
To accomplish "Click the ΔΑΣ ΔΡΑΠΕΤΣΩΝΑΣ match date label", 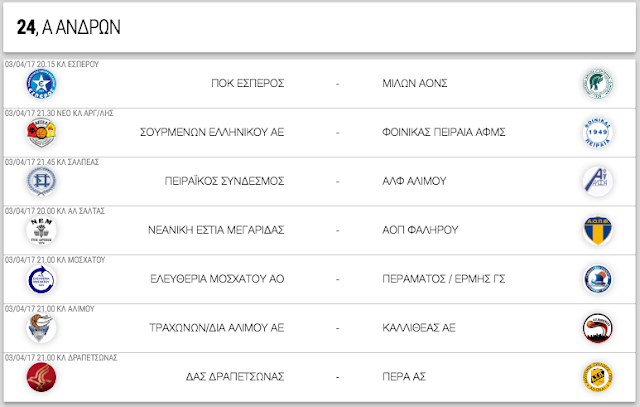I will (61, 358).
